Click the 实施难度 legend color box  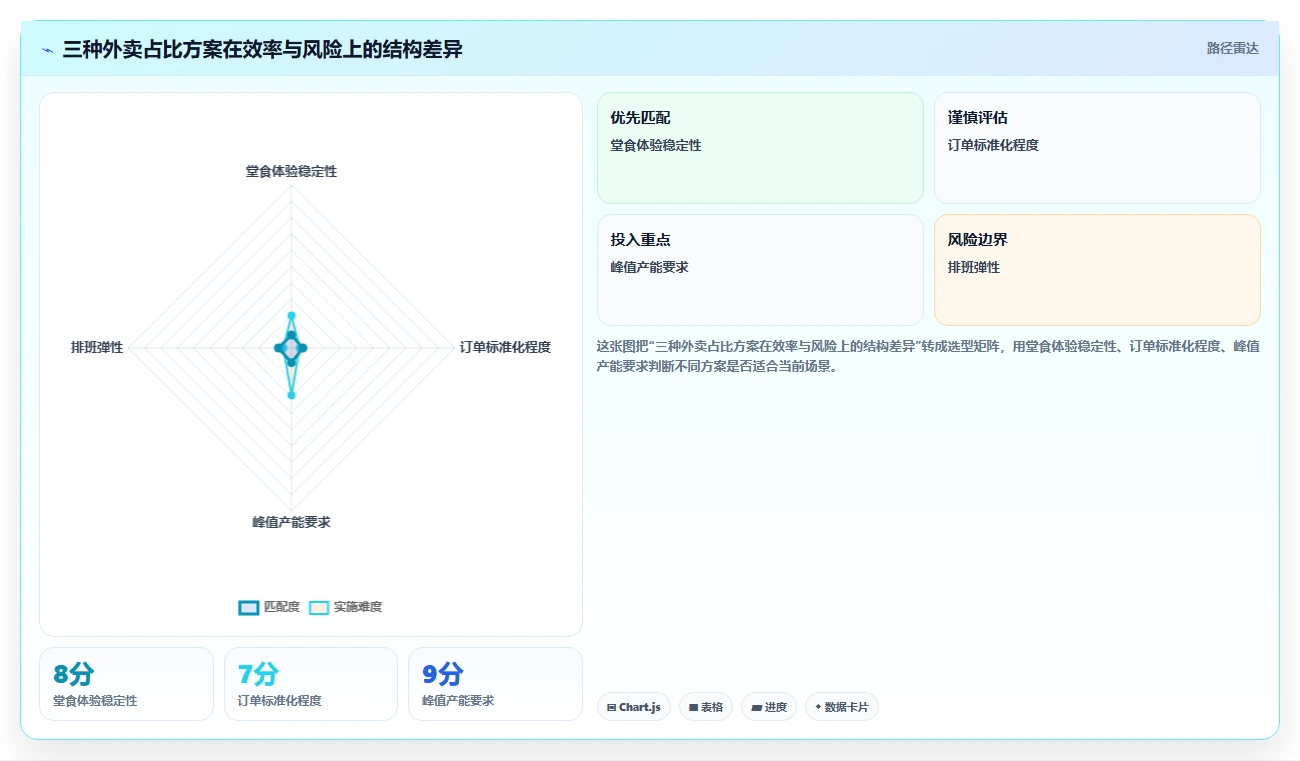(319, 607)
